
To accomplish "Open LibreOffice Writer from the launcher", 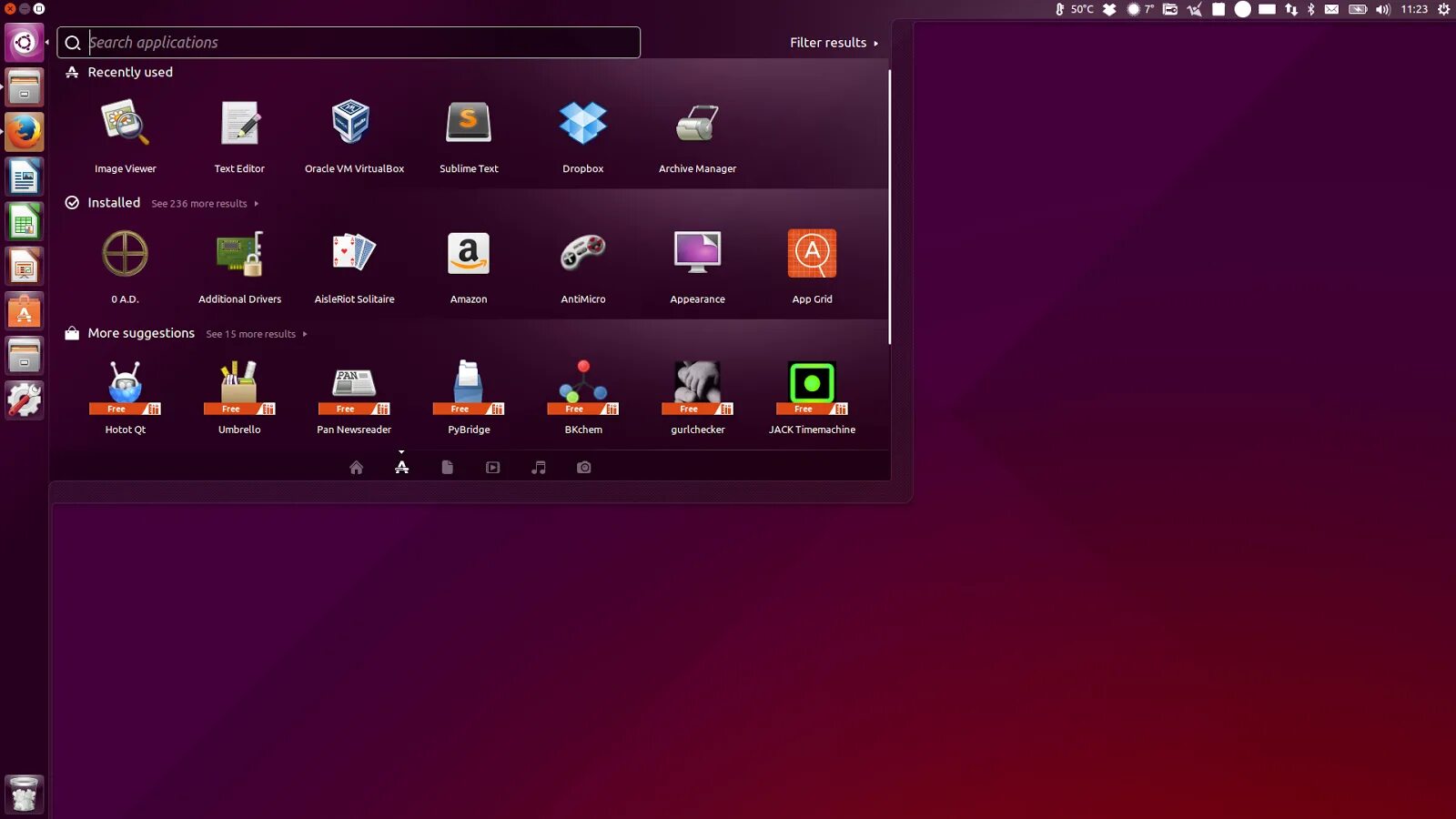I will [x=24, y=177].
